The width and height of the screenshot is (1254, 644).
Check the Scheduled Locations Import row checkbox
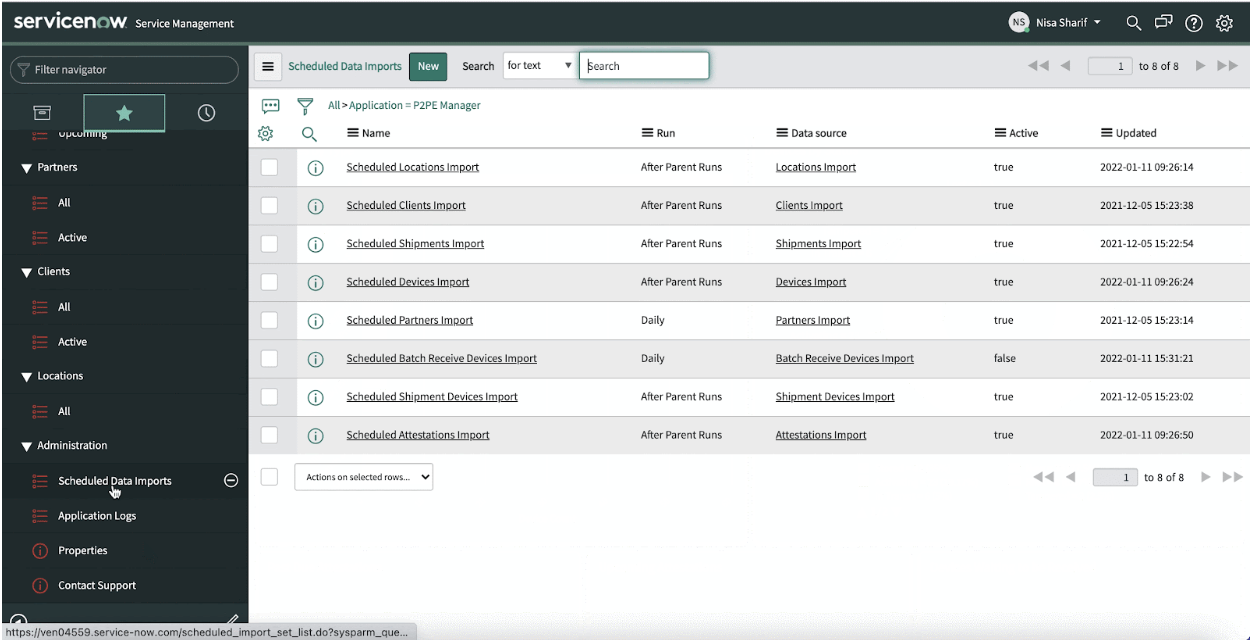[269, 167]
